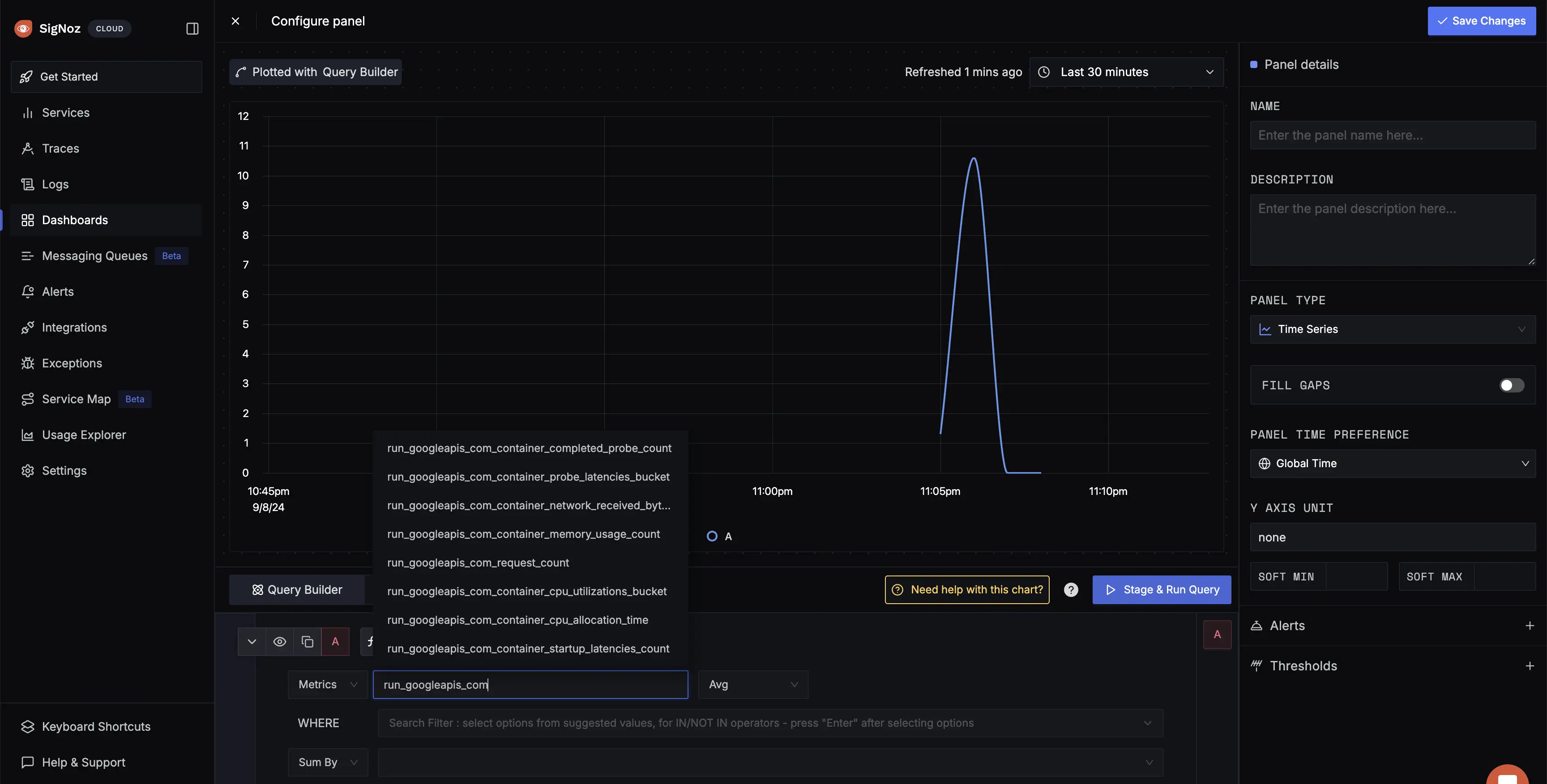Click Plotted with Query Builder label
1547x784 pixels.
coord(316,72)
